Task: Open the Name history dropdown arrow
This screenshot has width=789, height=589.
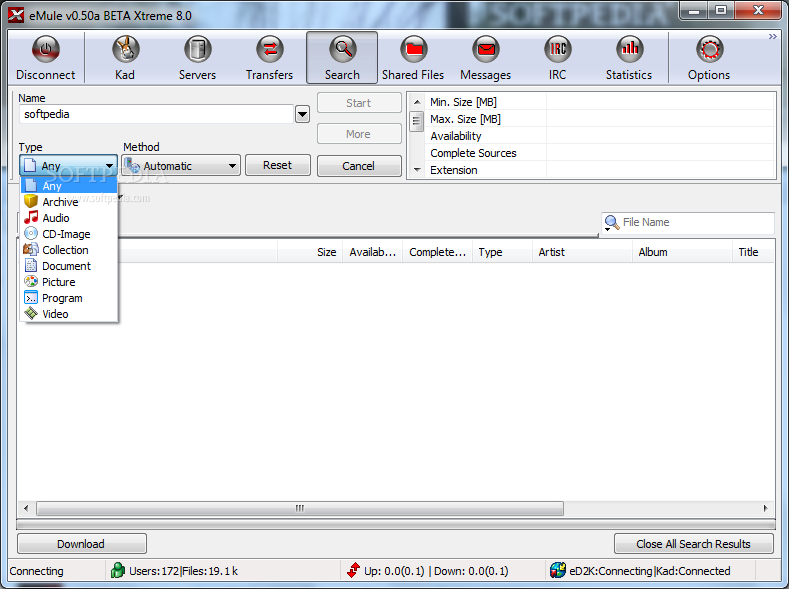Action: coord(302,115)
